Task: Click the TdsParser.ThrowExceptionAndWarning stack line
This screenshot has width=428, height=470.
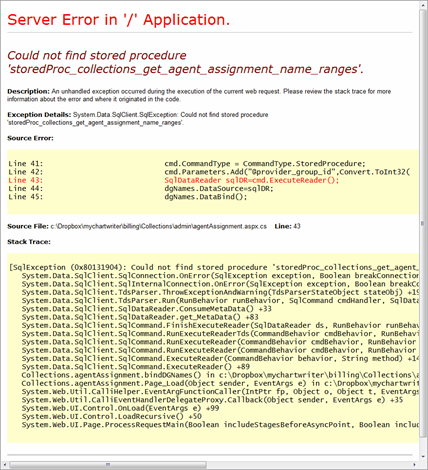Action: coord(220,292)
